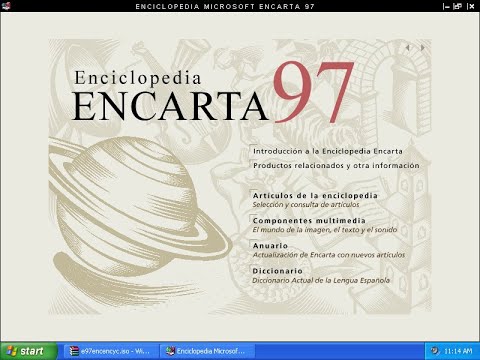Open Productos relacionados y otra información
This screenshot has height=360, width=480.
(336, 165)
